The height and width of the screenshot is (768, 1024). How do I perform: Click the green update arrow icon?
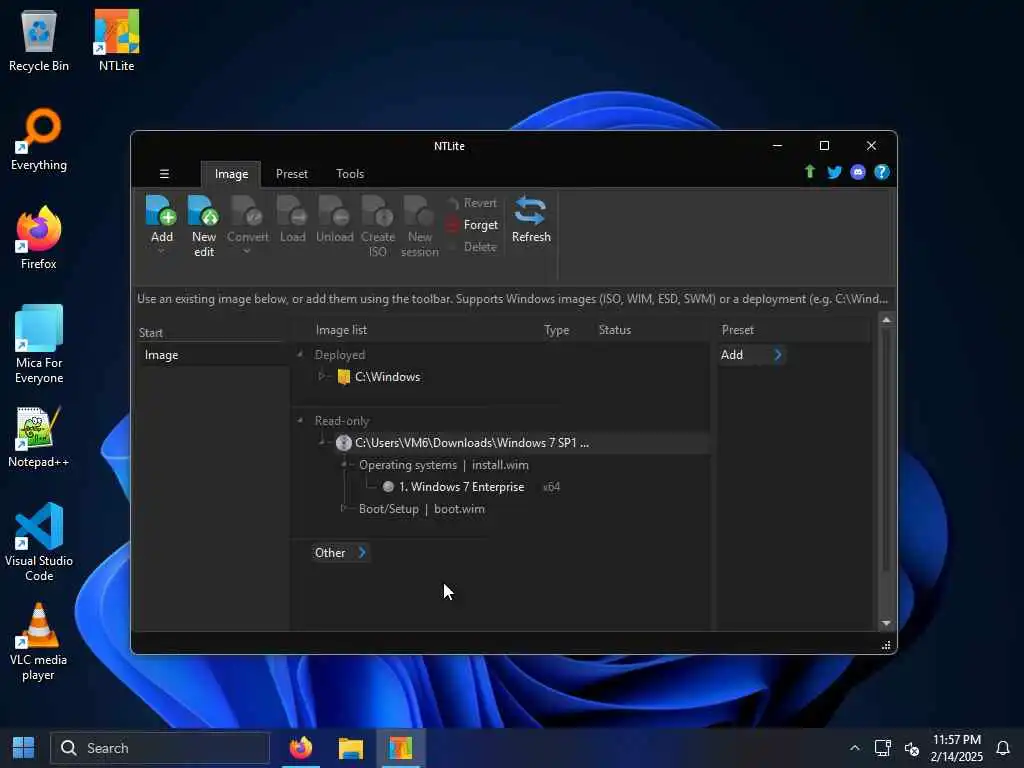coord(810,172)
